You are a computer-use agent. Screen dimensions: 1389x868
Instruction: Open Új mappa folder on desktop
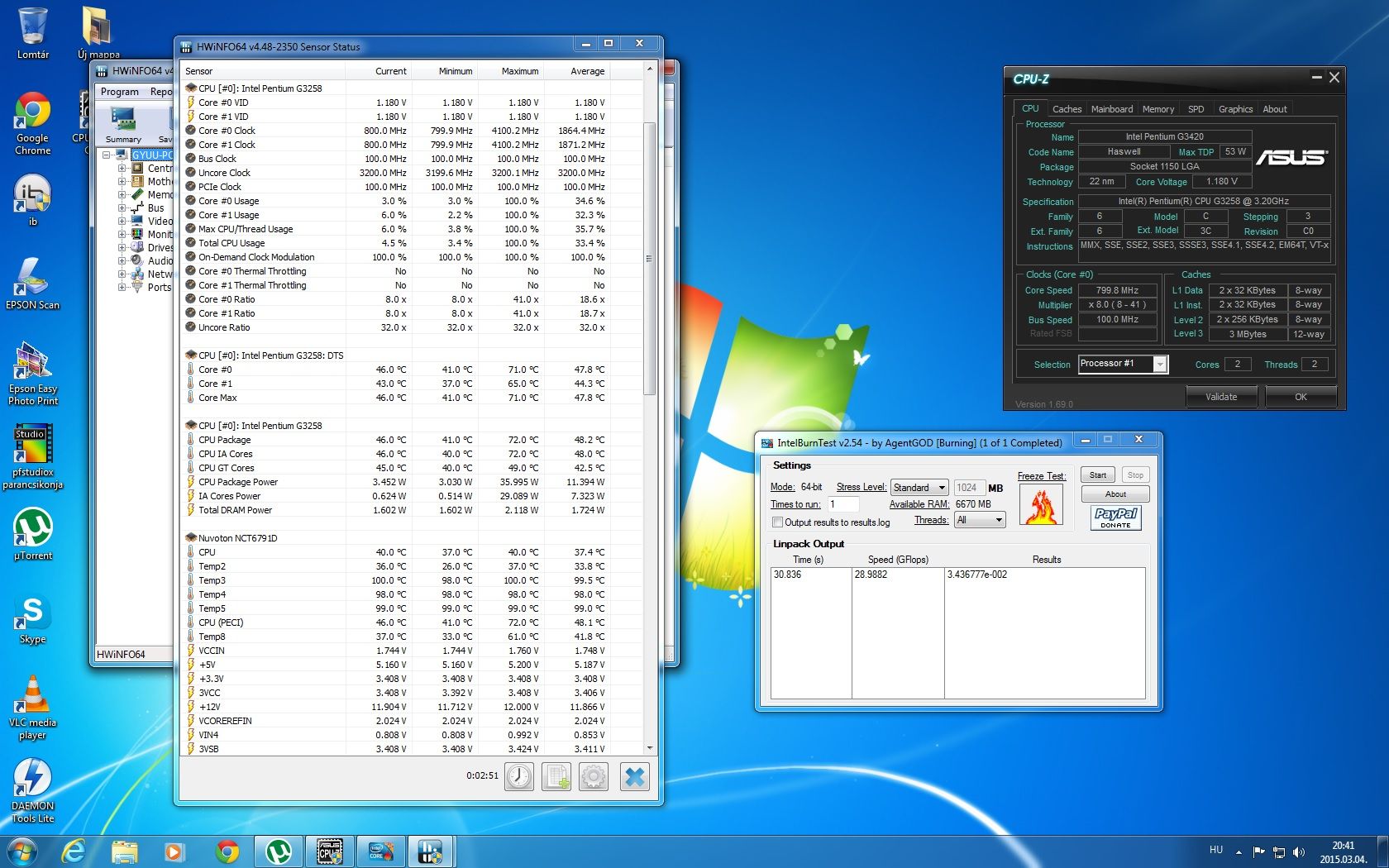(98, 33)
